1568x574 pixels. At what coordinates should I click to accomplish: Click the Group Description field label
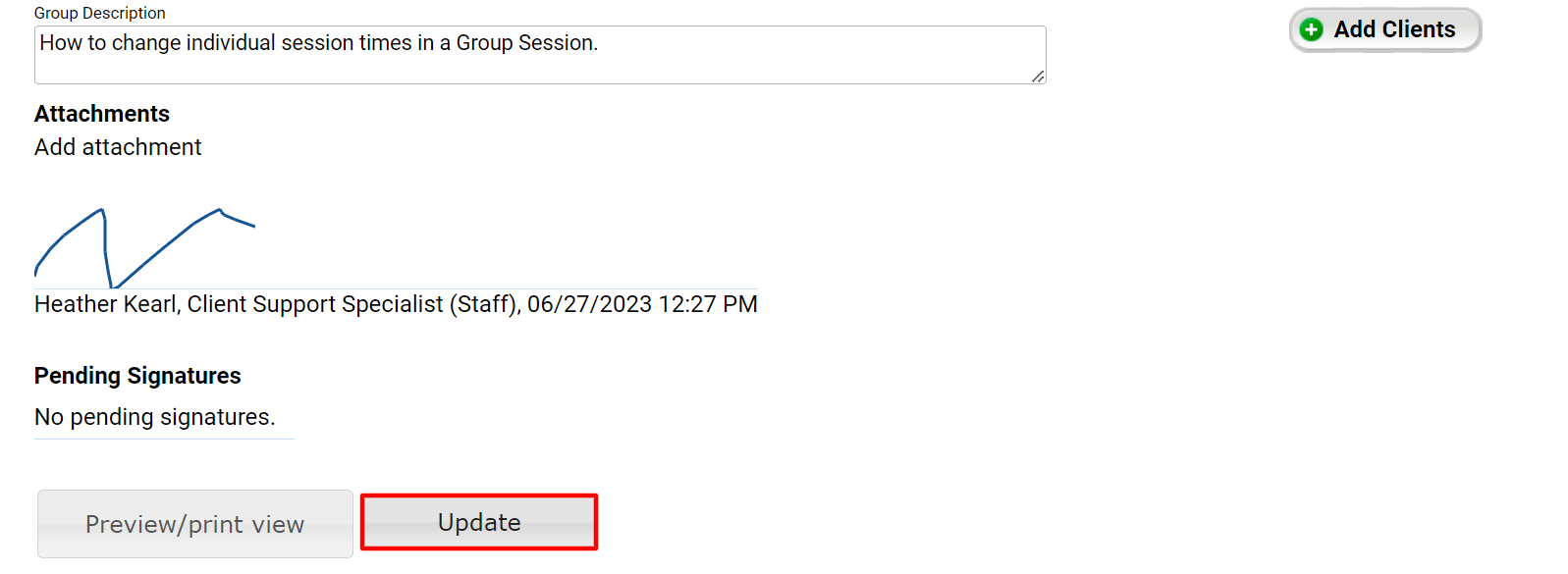pyautogui.click(x=99, y=13)
